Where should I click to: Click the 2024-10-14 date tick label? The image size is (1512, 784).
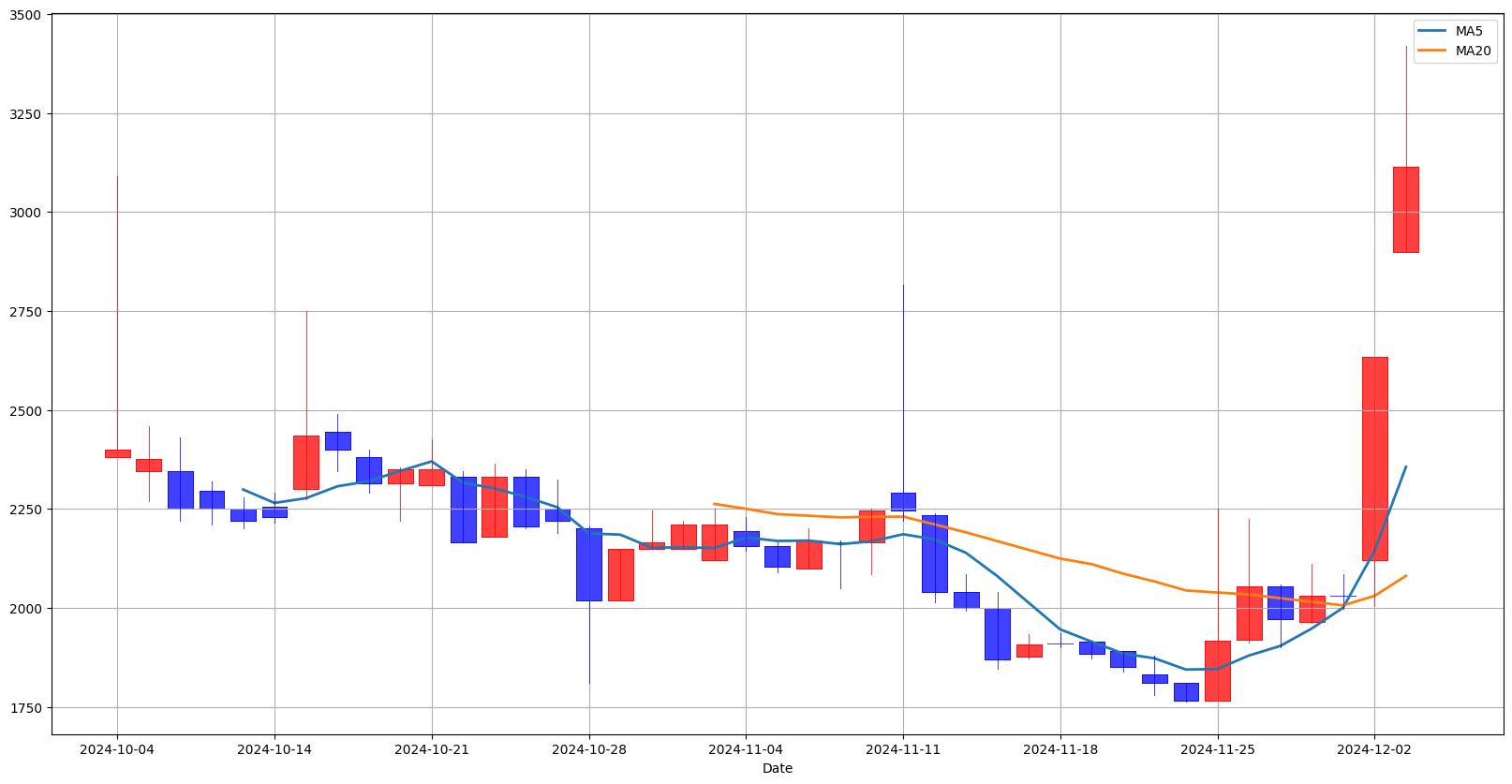(x=274, y=749)
